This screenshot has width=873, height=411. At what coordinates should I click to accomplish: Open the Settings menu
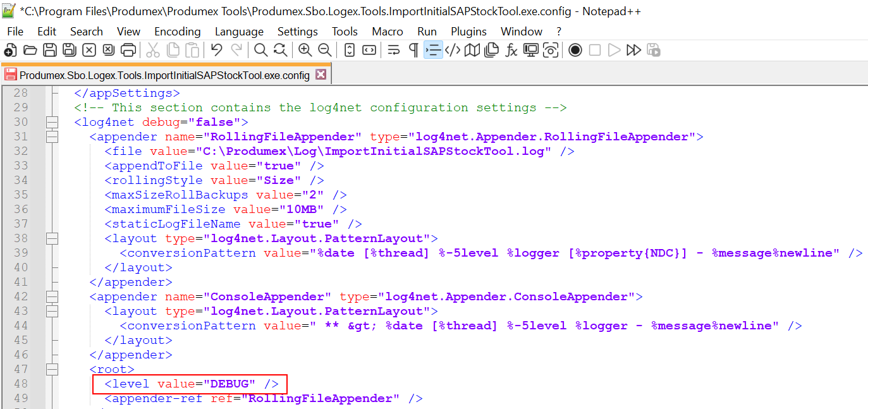[x=297, y=31]
